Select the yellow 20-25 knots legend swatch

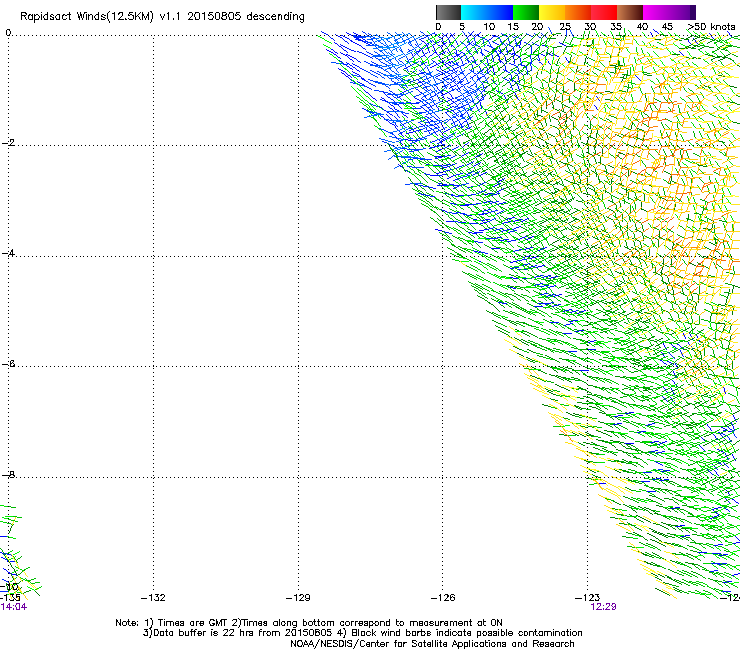552,12
